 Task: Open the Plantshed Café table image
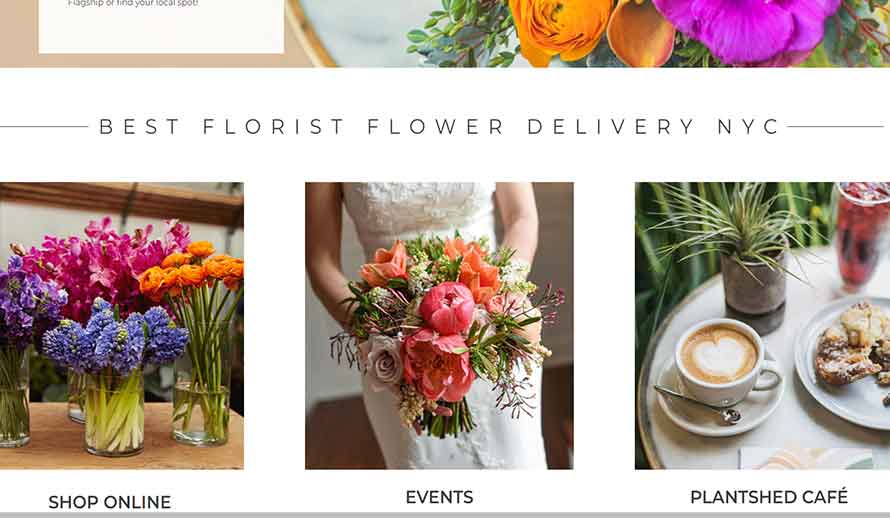tap(762, 325)
